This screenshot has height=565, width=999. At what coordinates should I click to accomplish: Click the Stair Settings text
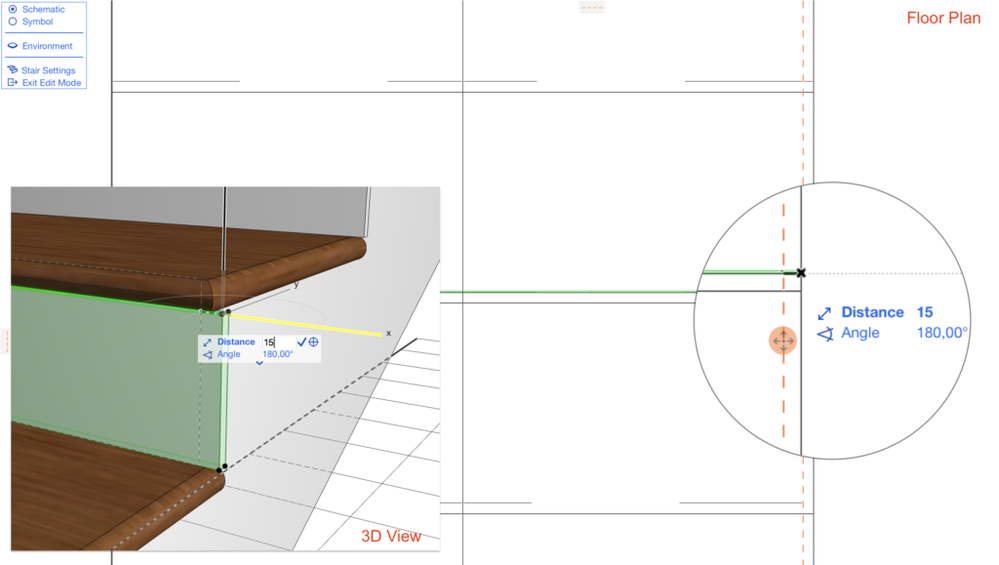tap(48, 70)
